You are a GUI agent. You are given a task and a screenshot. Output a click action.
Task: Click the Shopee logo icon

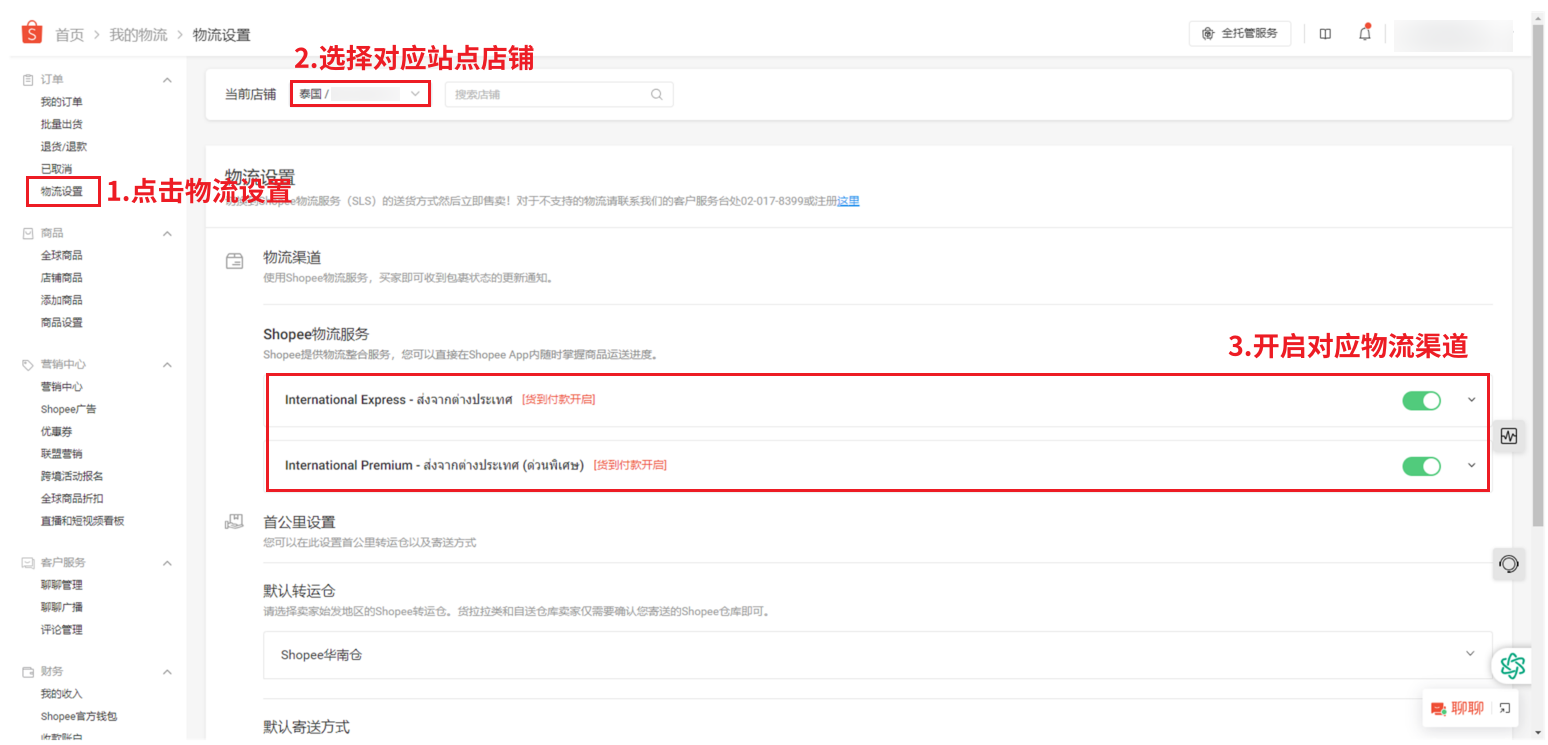point(32,34)
